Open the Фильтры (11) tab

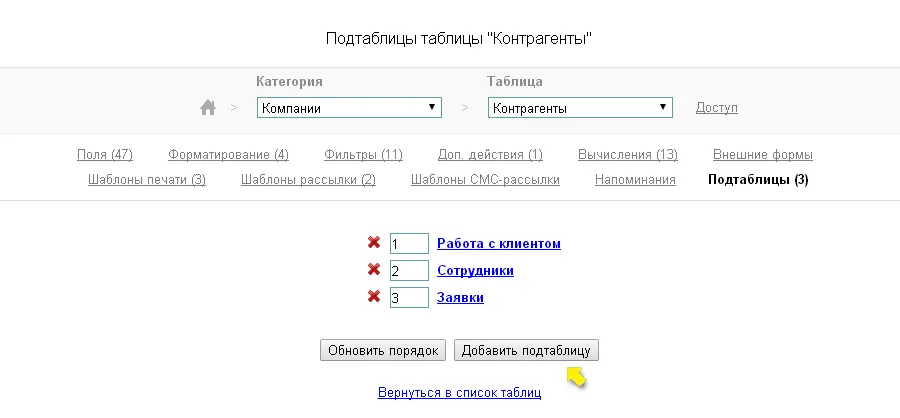click(x=363, y=154)
